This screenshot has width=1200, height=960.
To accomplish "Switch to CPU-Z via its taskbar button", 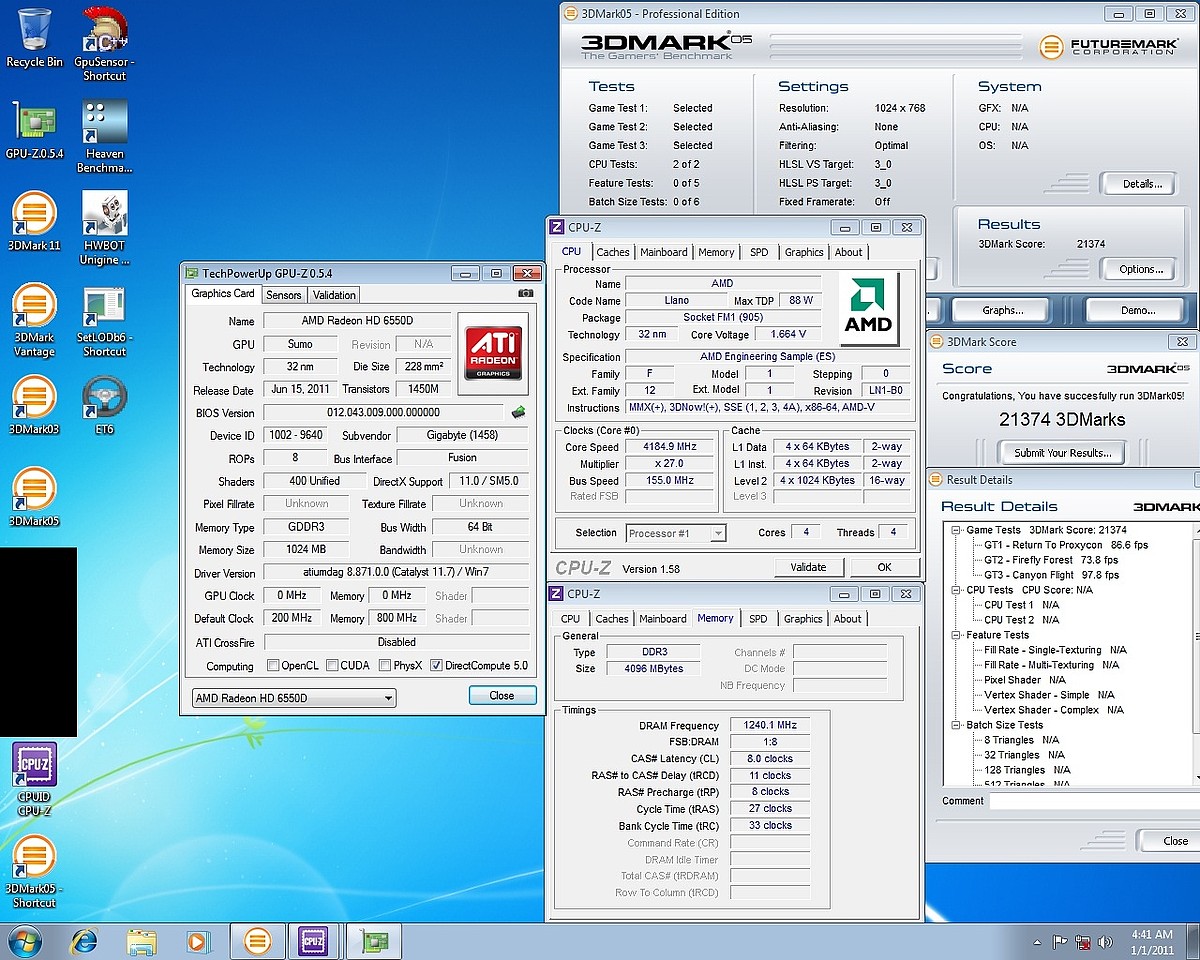I will 314,941.
